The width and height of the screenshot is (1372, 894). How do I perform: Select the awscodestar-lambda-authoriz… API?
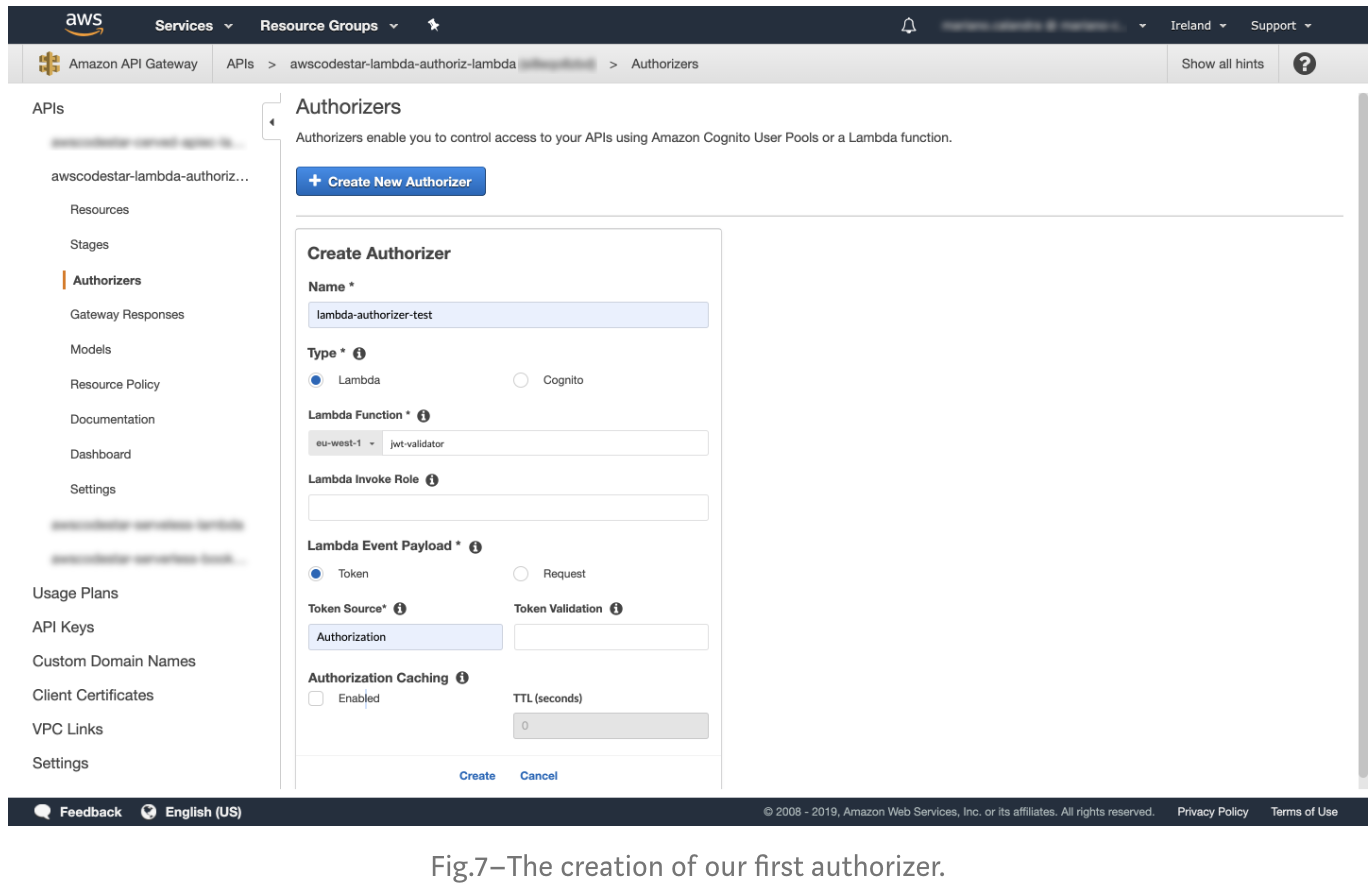click(150, 176)
